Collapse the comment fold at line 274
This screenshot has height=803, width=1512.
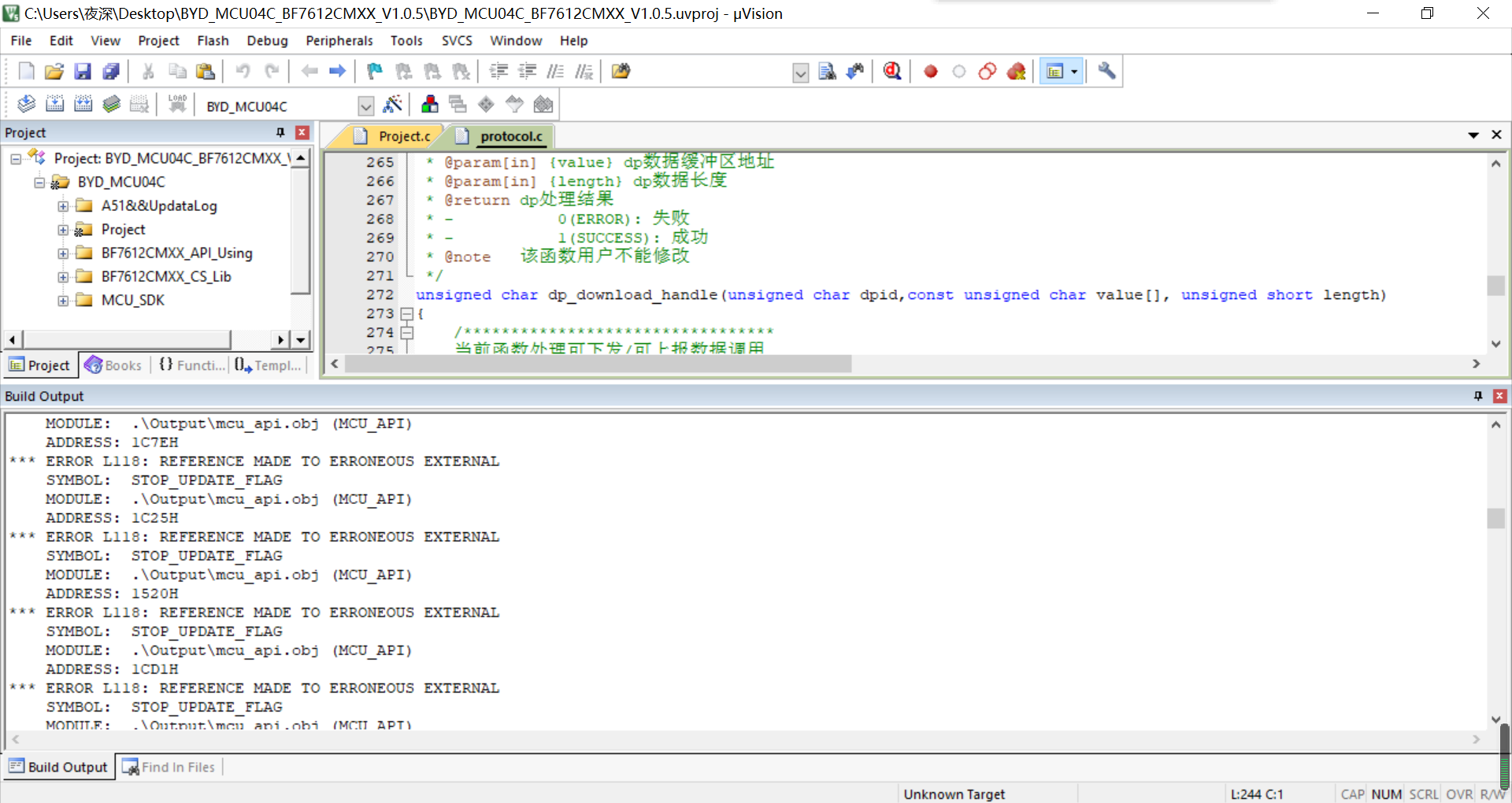pyautogui.click(x=407, y=332)
